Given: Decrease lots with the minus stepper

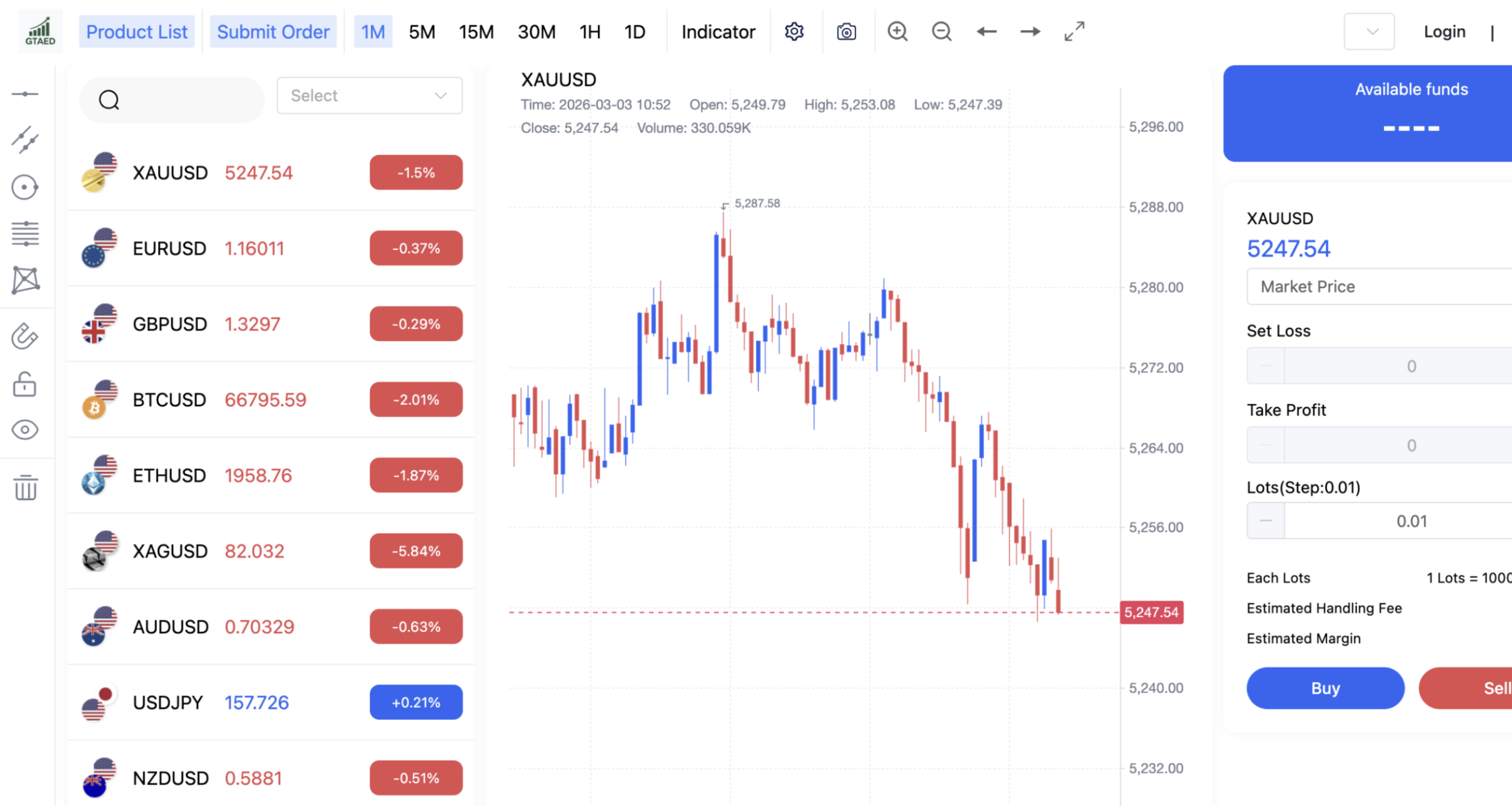Looking at the screenshot, I should click(x=1265, y=521).
